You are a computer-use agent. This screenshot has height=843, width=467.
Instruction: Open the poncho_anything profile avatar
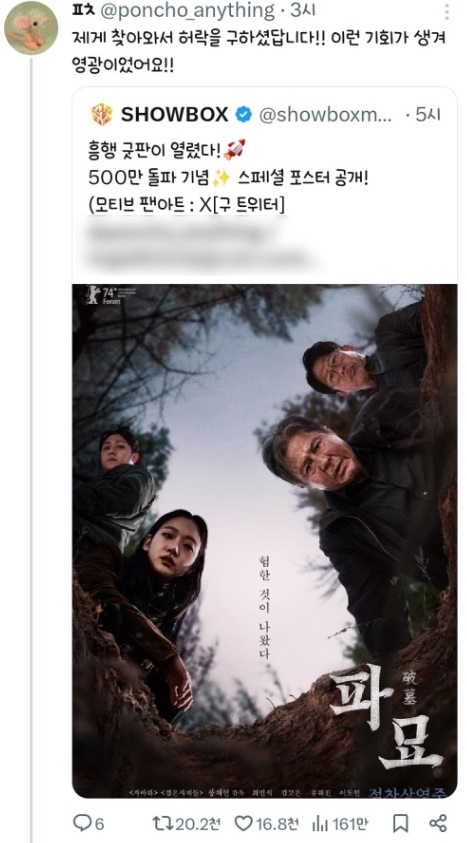(31, 28)
